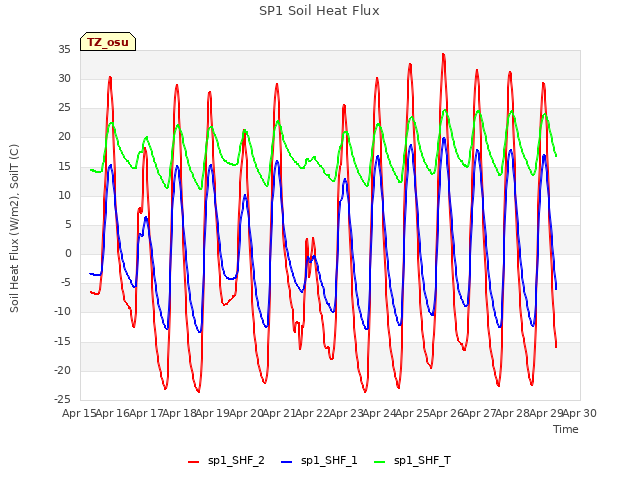Click the TZ_osu annotation label
The image size is (640, 480).
108,42
